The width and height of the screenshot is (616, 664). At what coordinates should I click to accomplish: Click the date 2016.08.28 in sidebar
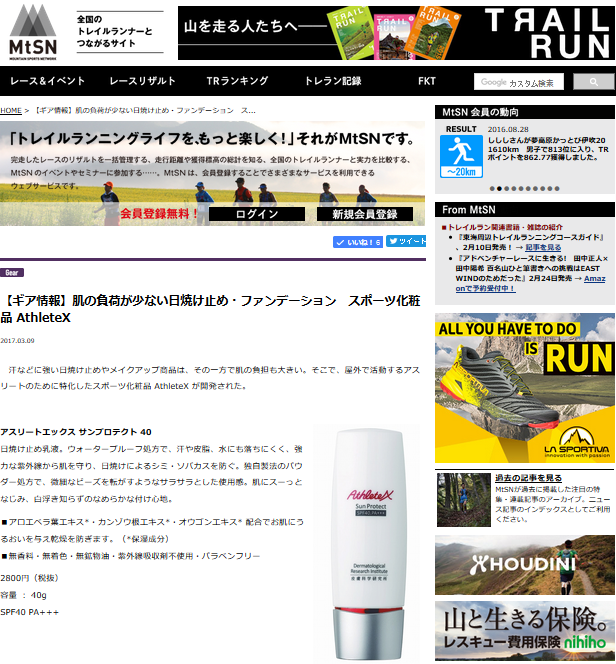click(x=508, y=129)
